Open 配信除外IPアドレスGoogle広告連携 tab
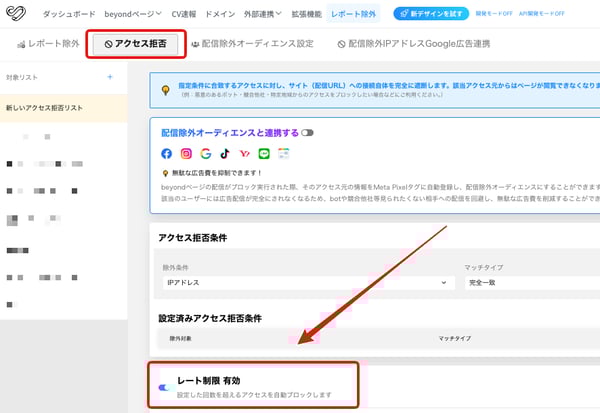This screenshot has height=413, width=600. [x=422, y=44]
